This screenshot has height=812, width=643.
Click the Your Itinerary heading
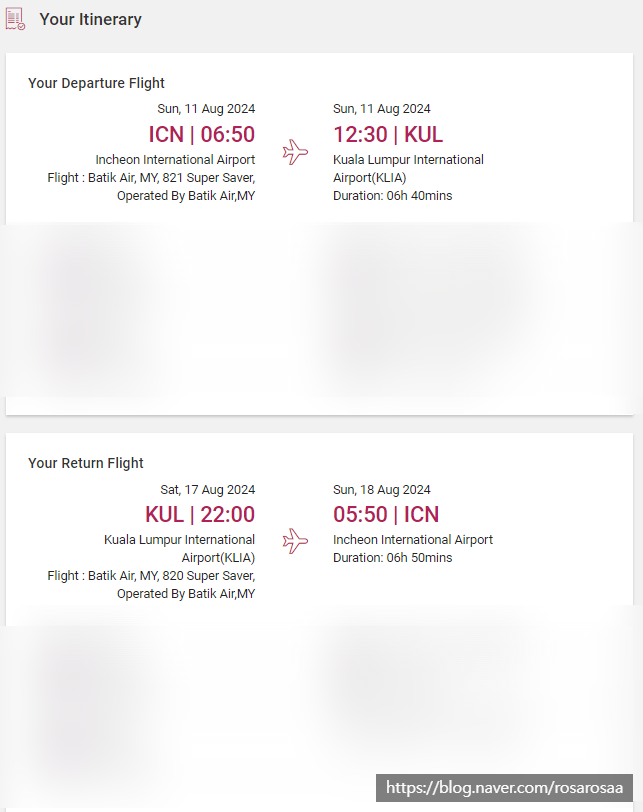point(90,19)
